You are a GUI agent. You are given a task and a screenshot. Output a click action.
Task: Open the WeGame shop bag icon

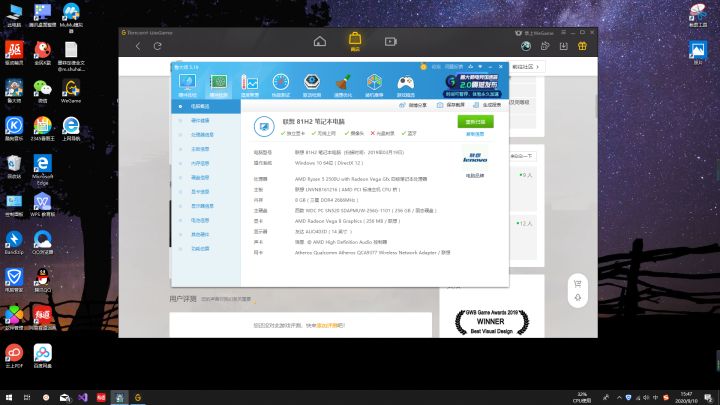click(x=355, y=41)
